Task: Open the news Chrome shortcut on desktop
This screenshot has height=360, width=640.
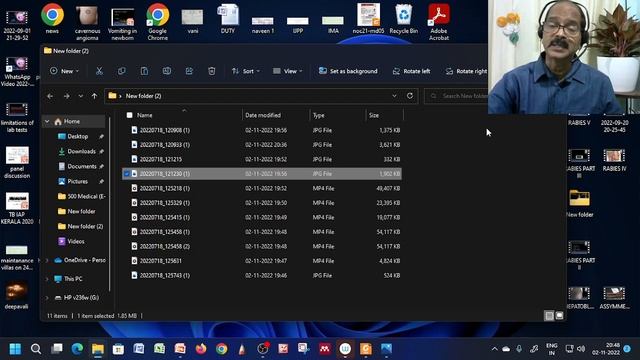Action: coord(52,19)
